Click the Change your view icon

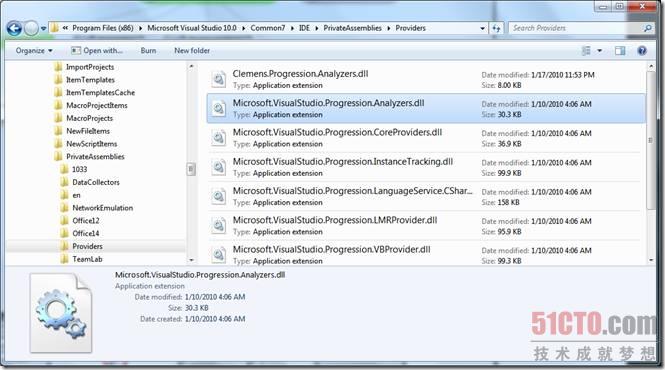[586, 51]
